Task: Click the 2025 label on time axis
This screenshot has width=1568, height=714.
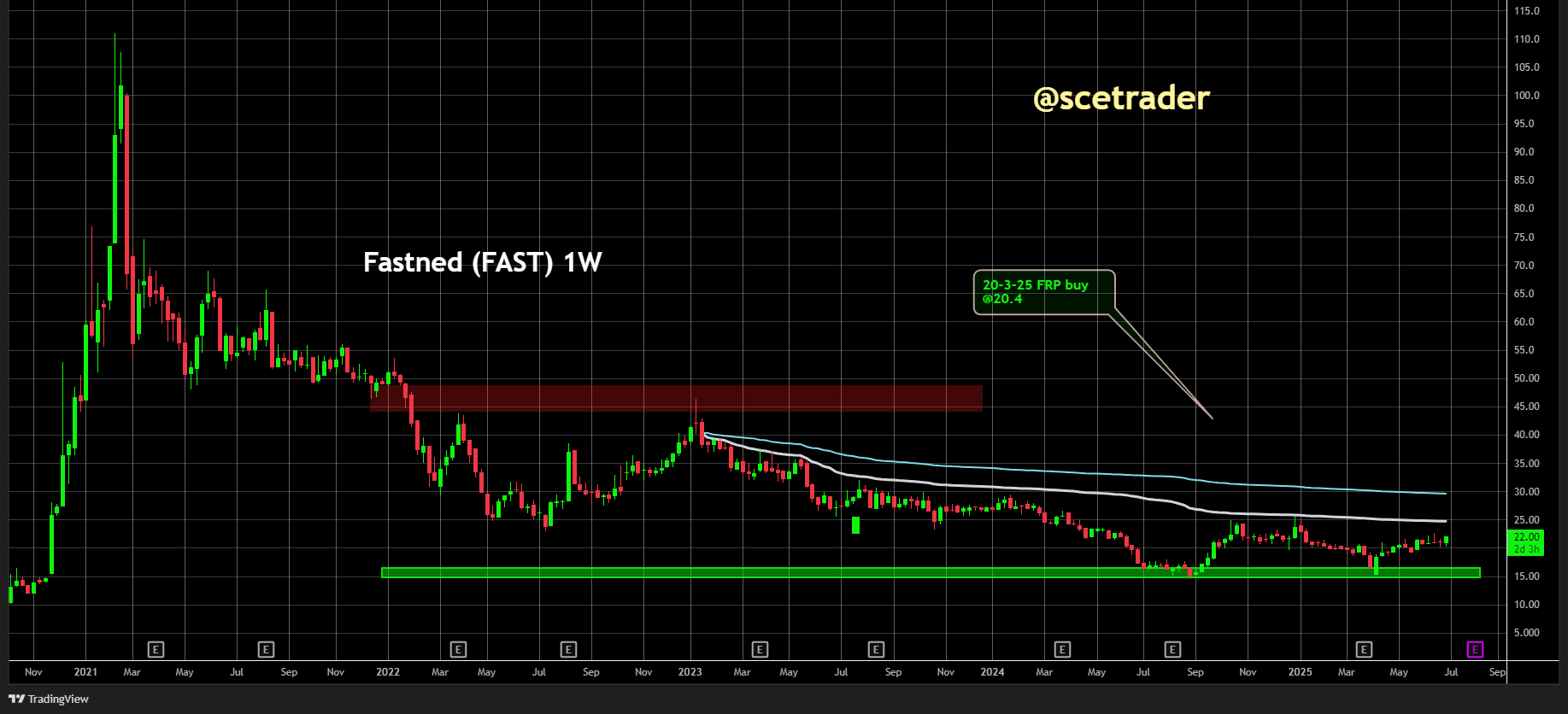Action: pos(1300,672)
